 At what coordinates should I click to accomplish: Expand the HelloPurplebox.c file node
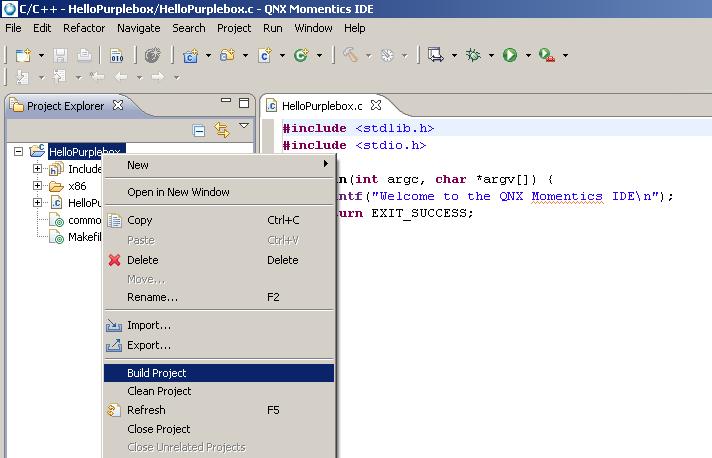tap(37, 202)
